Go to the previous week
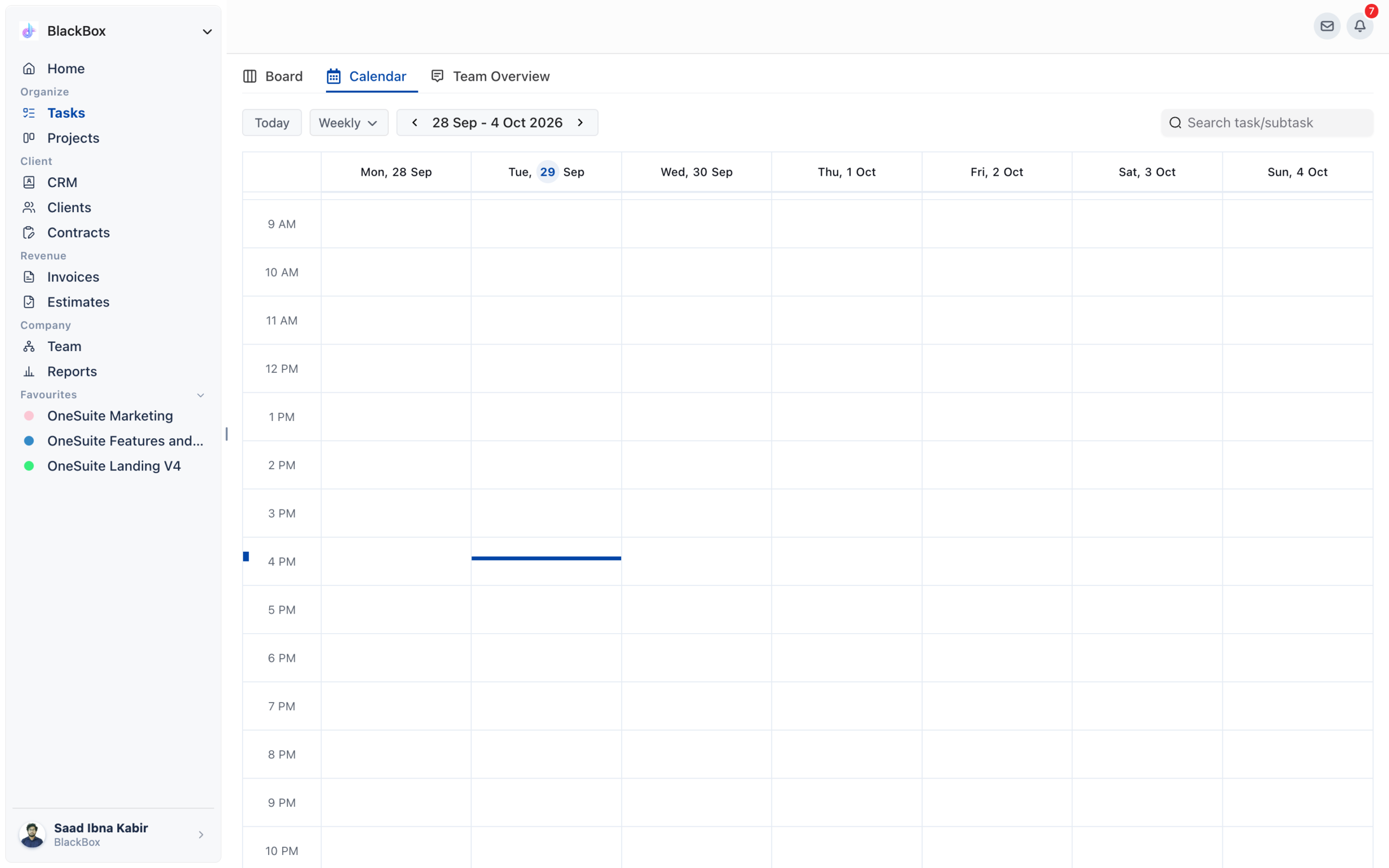 415,122
